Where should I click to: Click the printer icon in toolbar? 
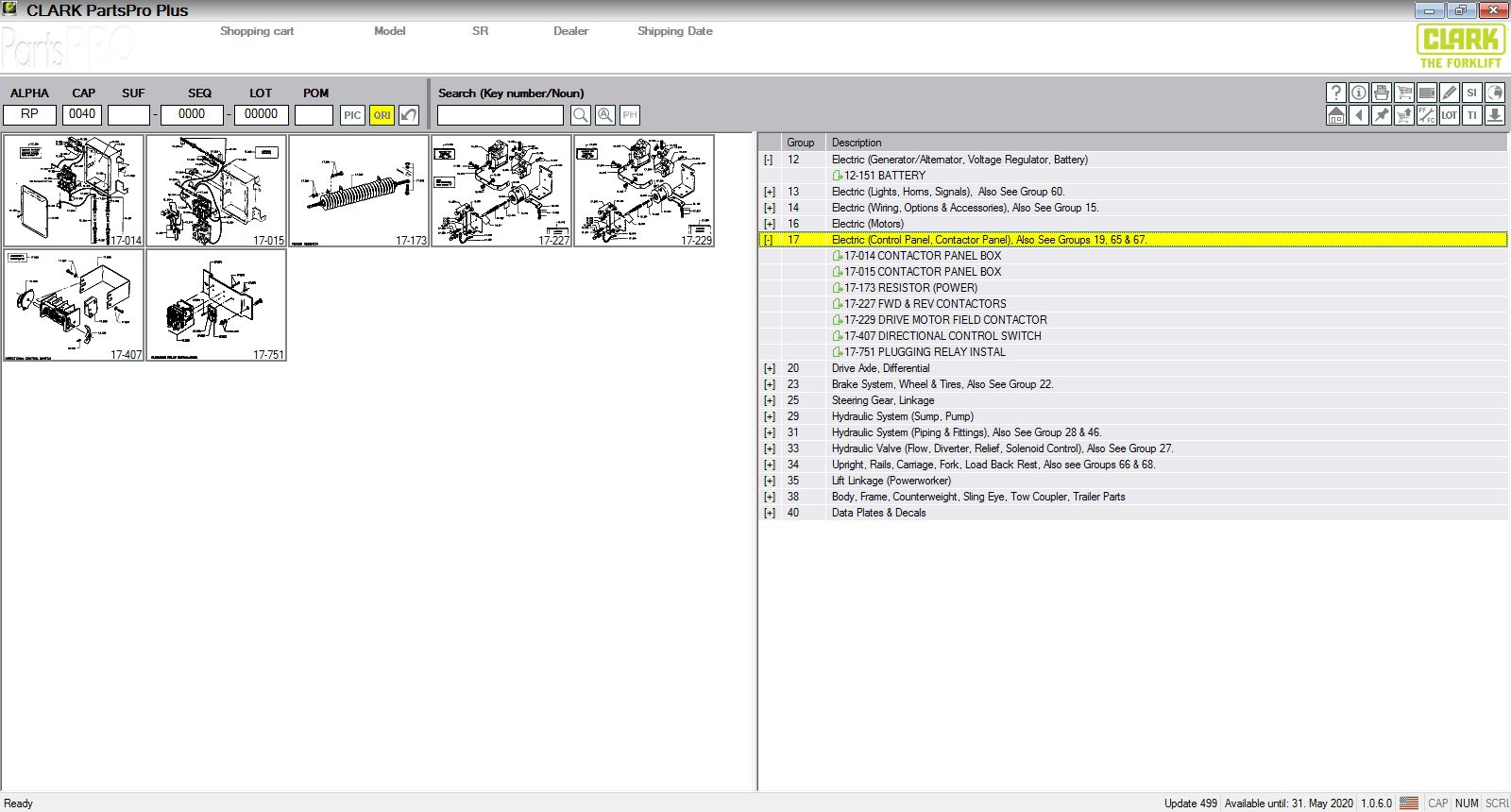click(x=1382, y=93)
